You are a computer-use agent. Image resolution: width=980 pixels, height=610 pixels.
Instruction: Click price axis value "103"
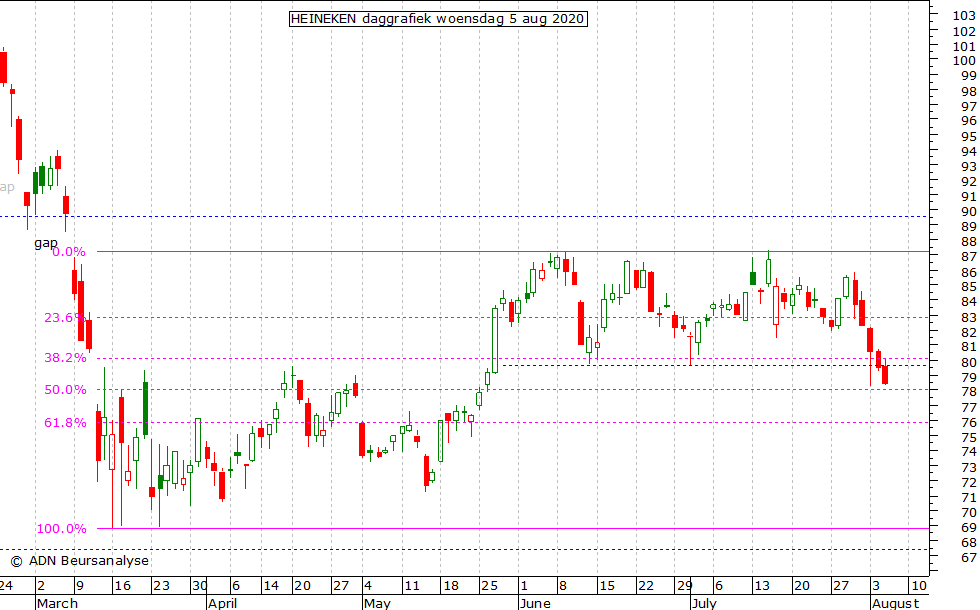(x=964, y=16)
